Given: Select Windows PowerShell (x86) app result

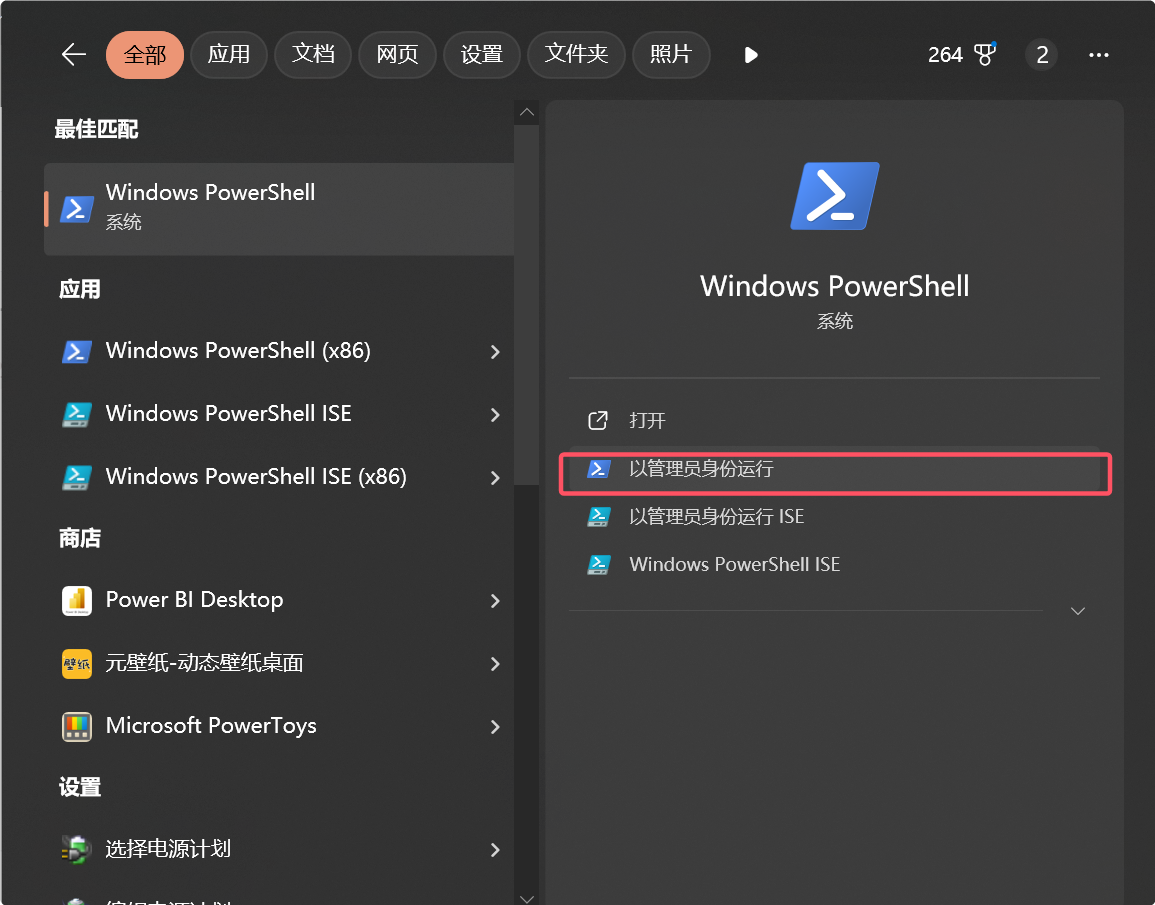Looking at the screenshot, I should point(279,351).
